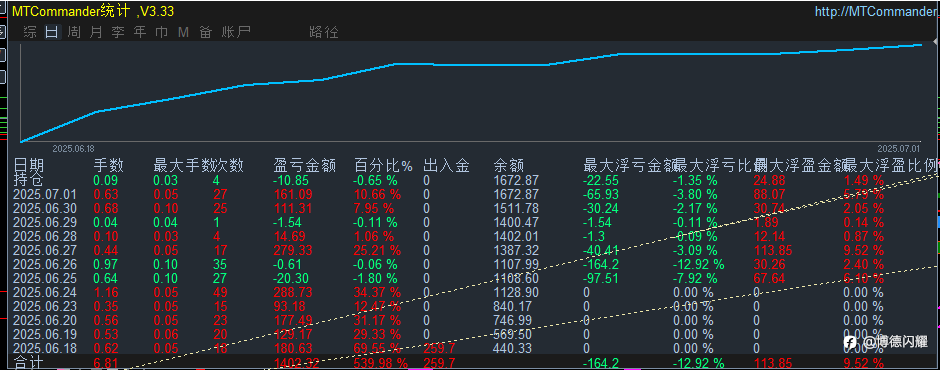The width and height of the screenshot is (940, 370).
Task: Click max floating profit 88.07
Action: 769,194
